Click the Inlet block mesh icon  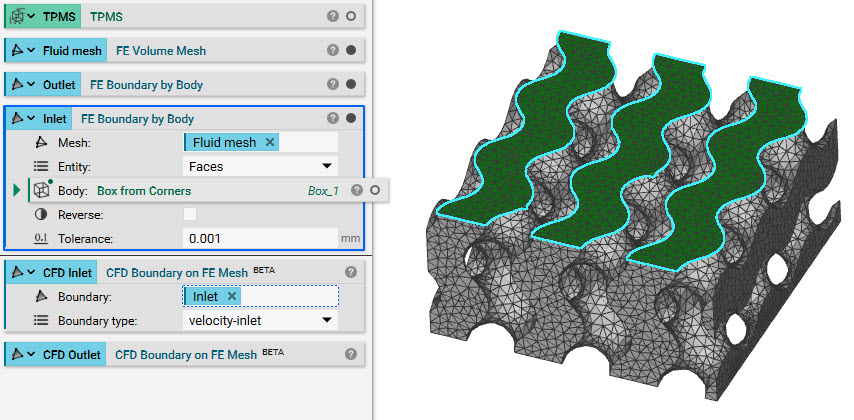pos(17,118)
